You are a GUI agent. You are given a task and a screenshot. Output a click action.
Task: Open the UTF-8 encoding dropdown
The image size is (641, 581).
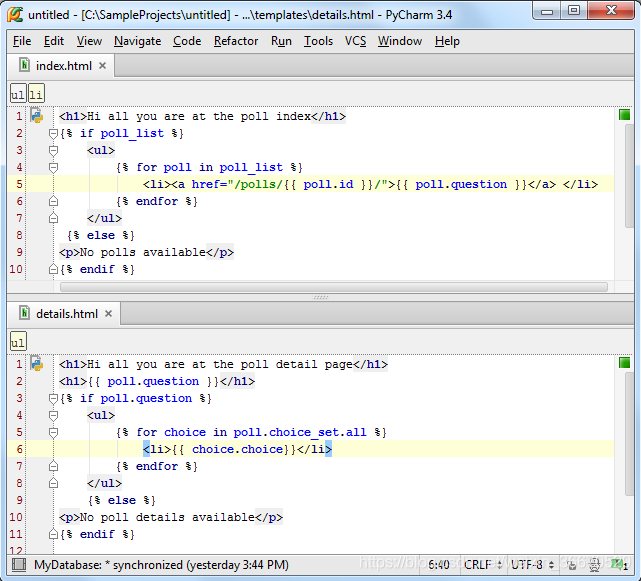[532, 565]
